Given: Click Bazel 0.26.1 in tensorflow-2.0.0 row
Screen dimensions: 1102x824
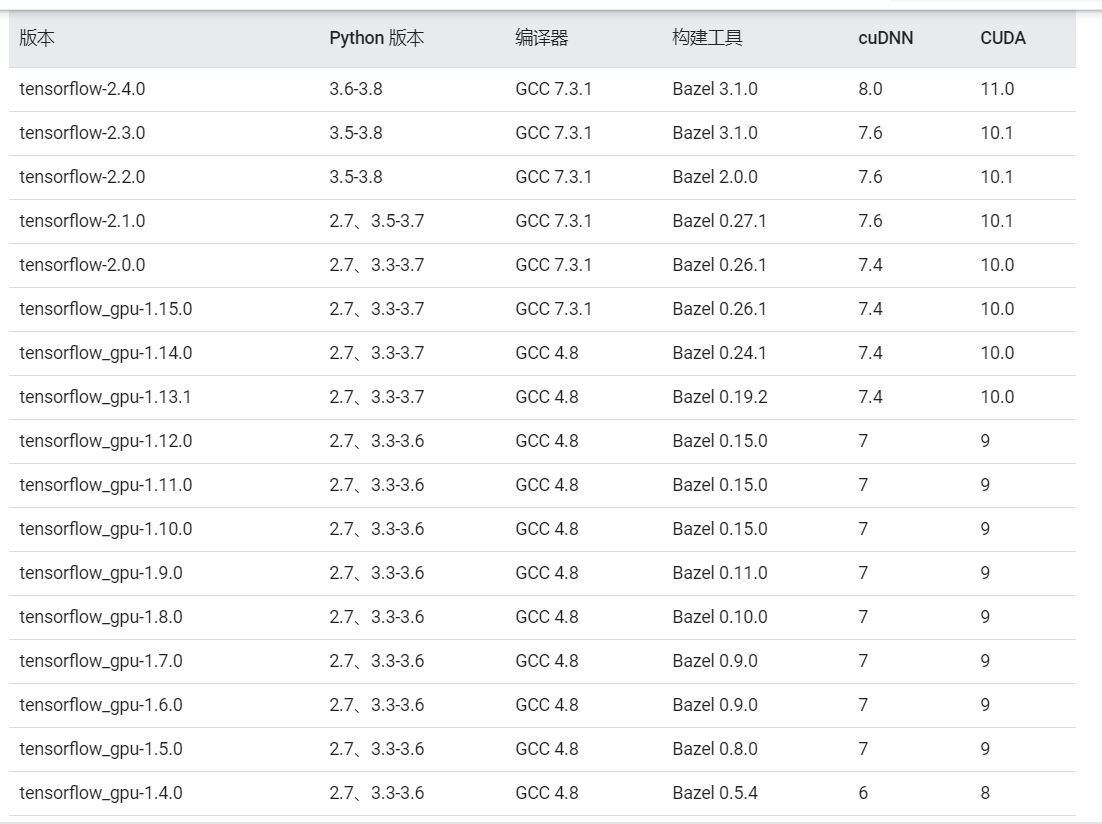Looking at the screenshot, I should tap(719, 265).
